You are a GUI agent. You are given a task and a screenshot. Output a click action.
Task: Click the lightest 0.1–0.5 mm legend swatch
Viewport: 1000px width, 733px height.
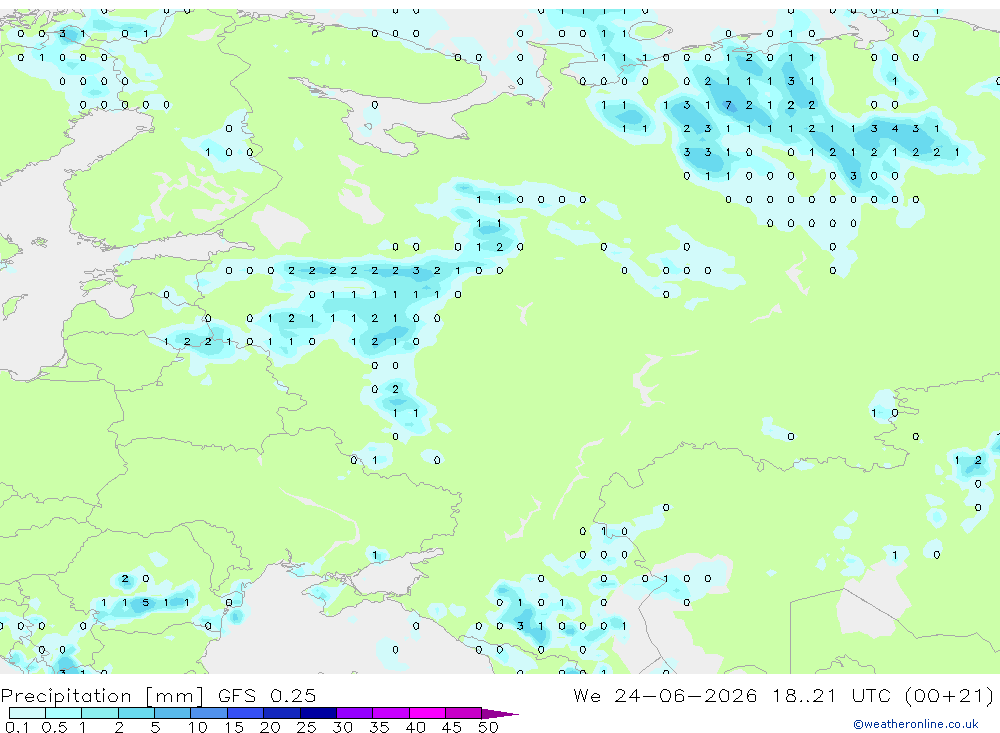click(x=27, y=713)
